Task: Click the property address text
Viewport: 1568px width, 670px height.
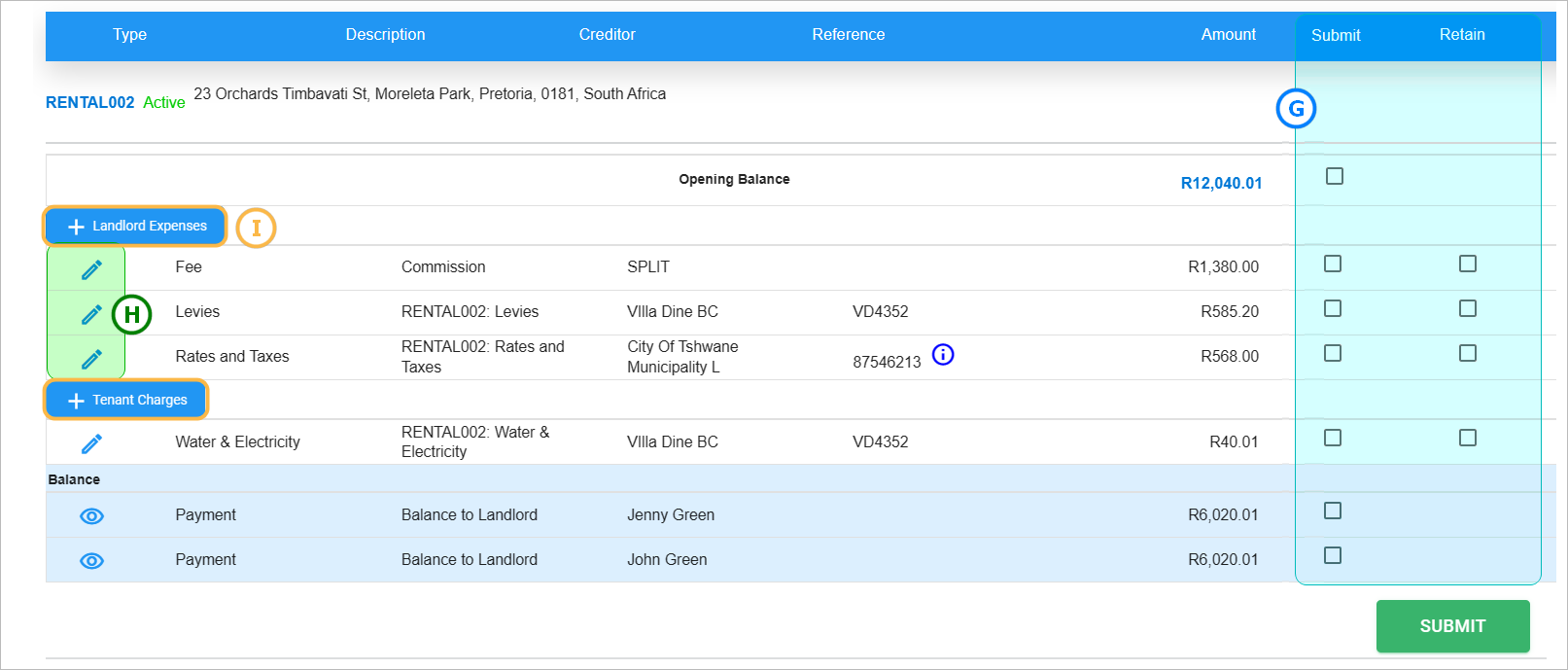Action: coord(430,93)
